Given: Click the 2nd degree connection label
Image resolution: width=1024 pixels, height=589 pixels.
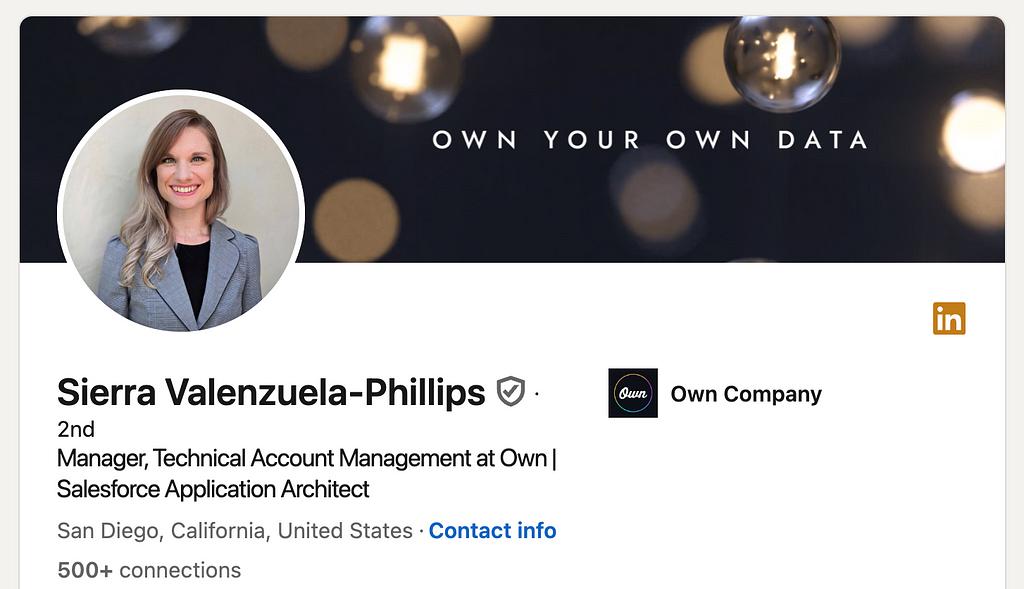Looking at the screenshot, I should 76,429.
